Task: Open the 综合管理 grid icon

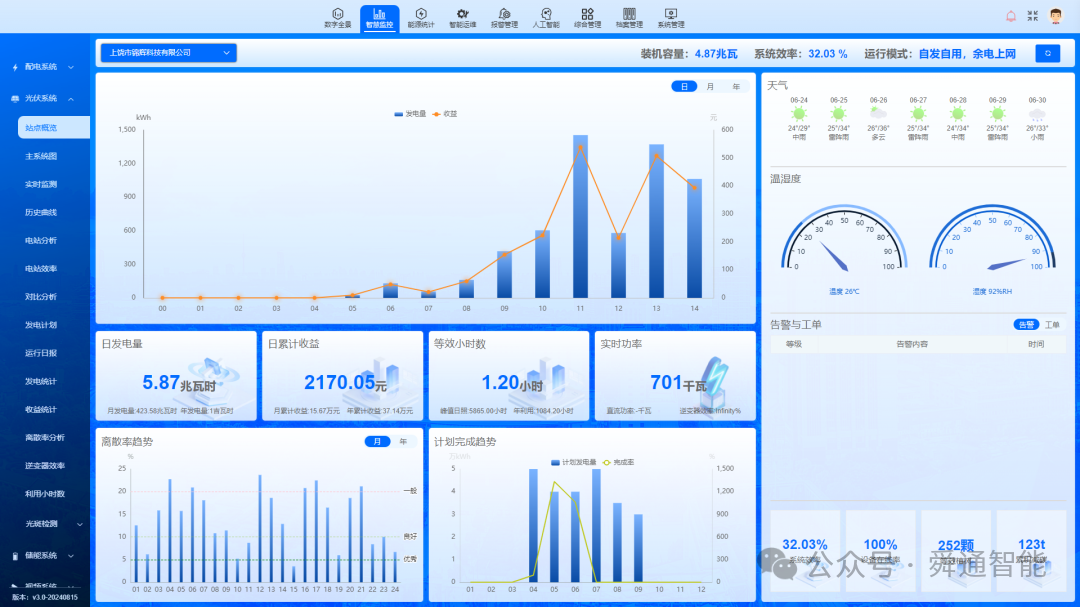Action: click(588, 14)
